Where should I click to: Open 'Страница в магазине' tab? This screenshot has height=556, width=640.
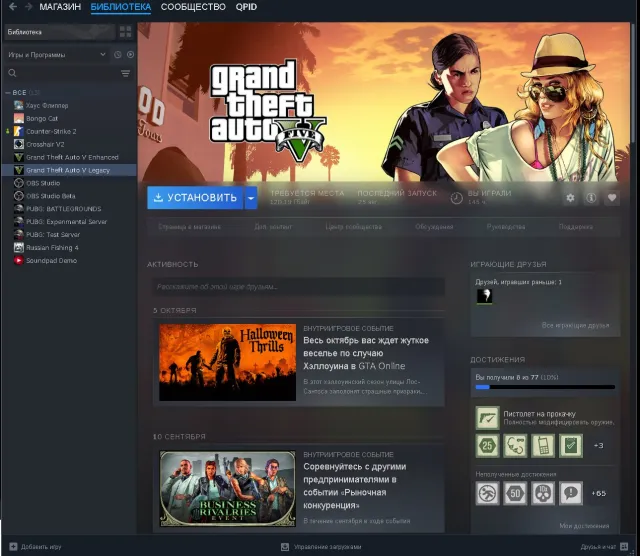189,227
